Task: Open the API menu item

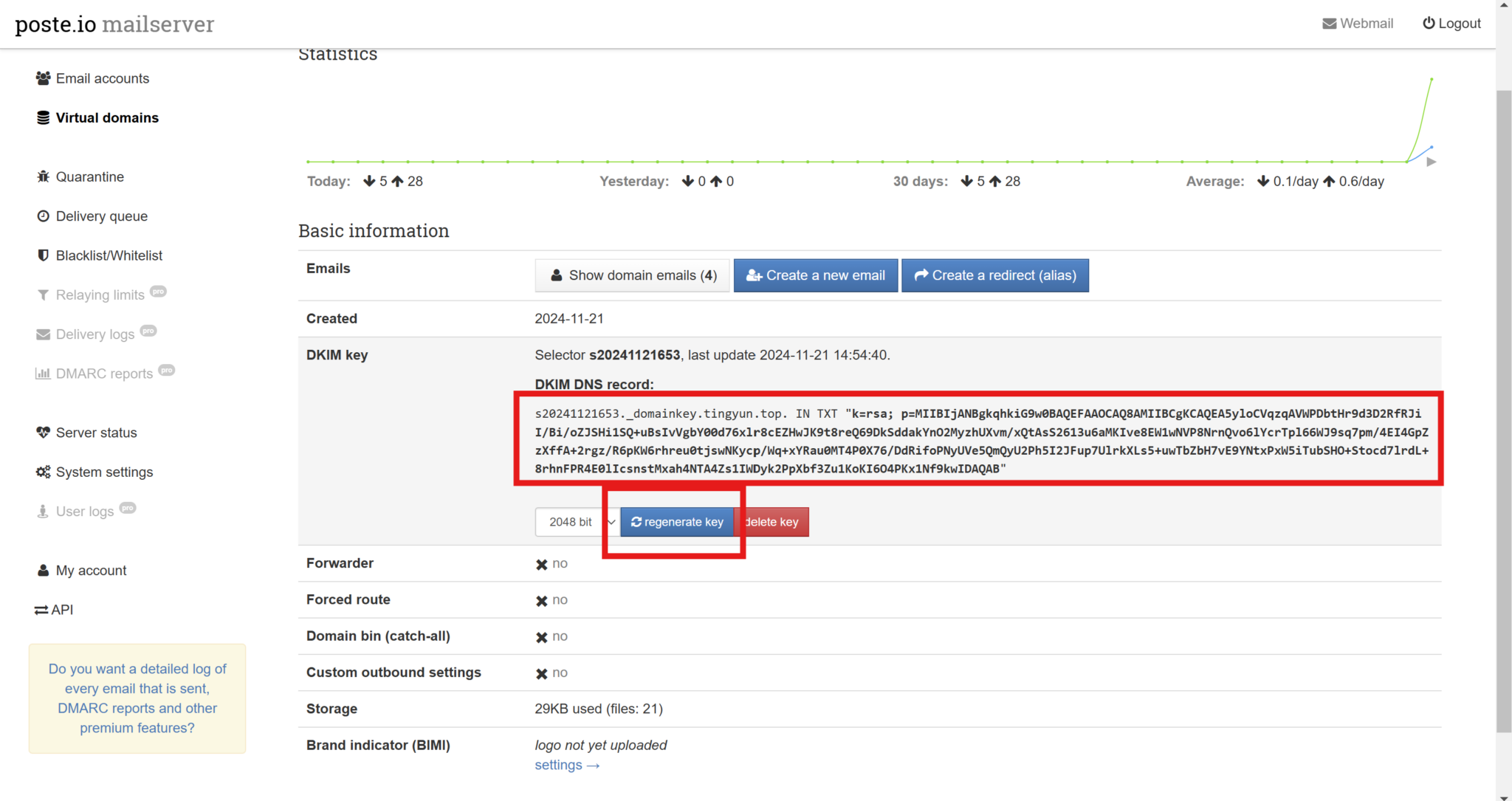Action: [x=54, y=610]
